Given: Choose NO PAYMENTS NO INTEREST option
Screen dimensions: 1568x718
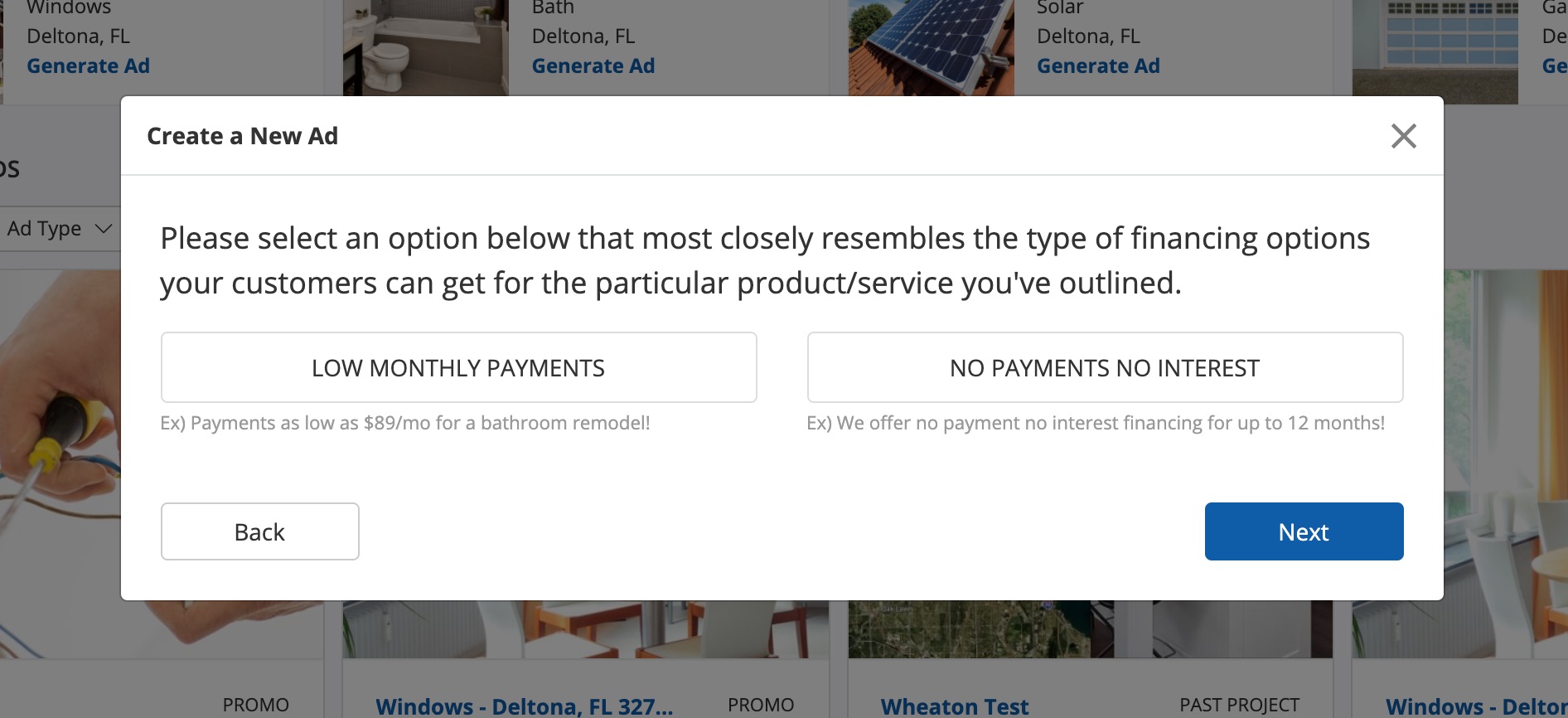Looking at the screenshot, I should (1105, 368).
